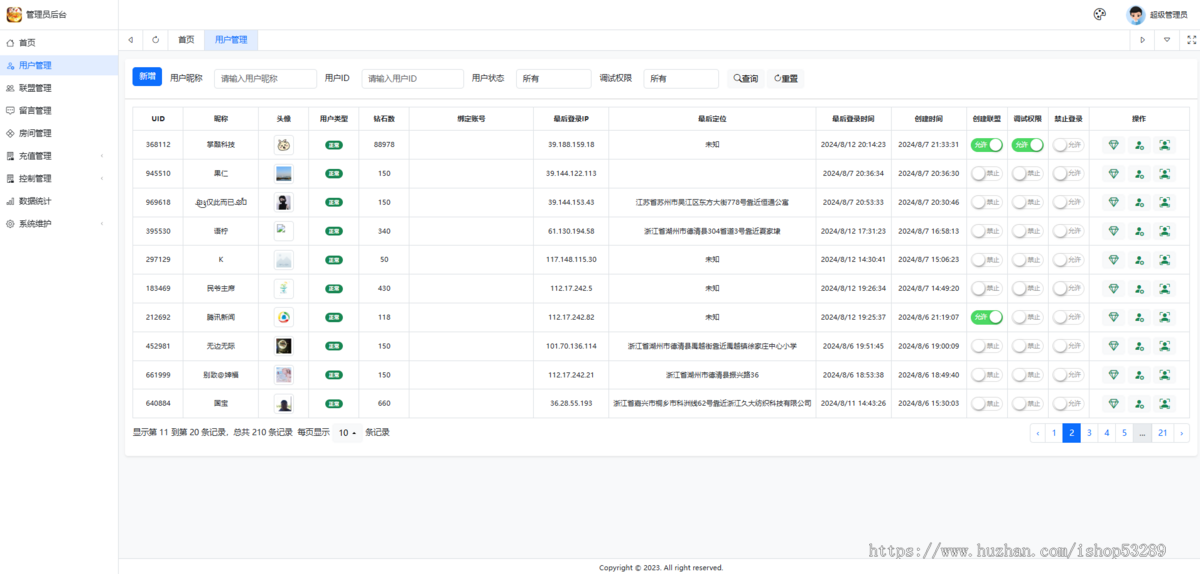Toggle 禁止登录 switch for UID 640884
Viewport: 1200px width, 574px height.
1068,404
